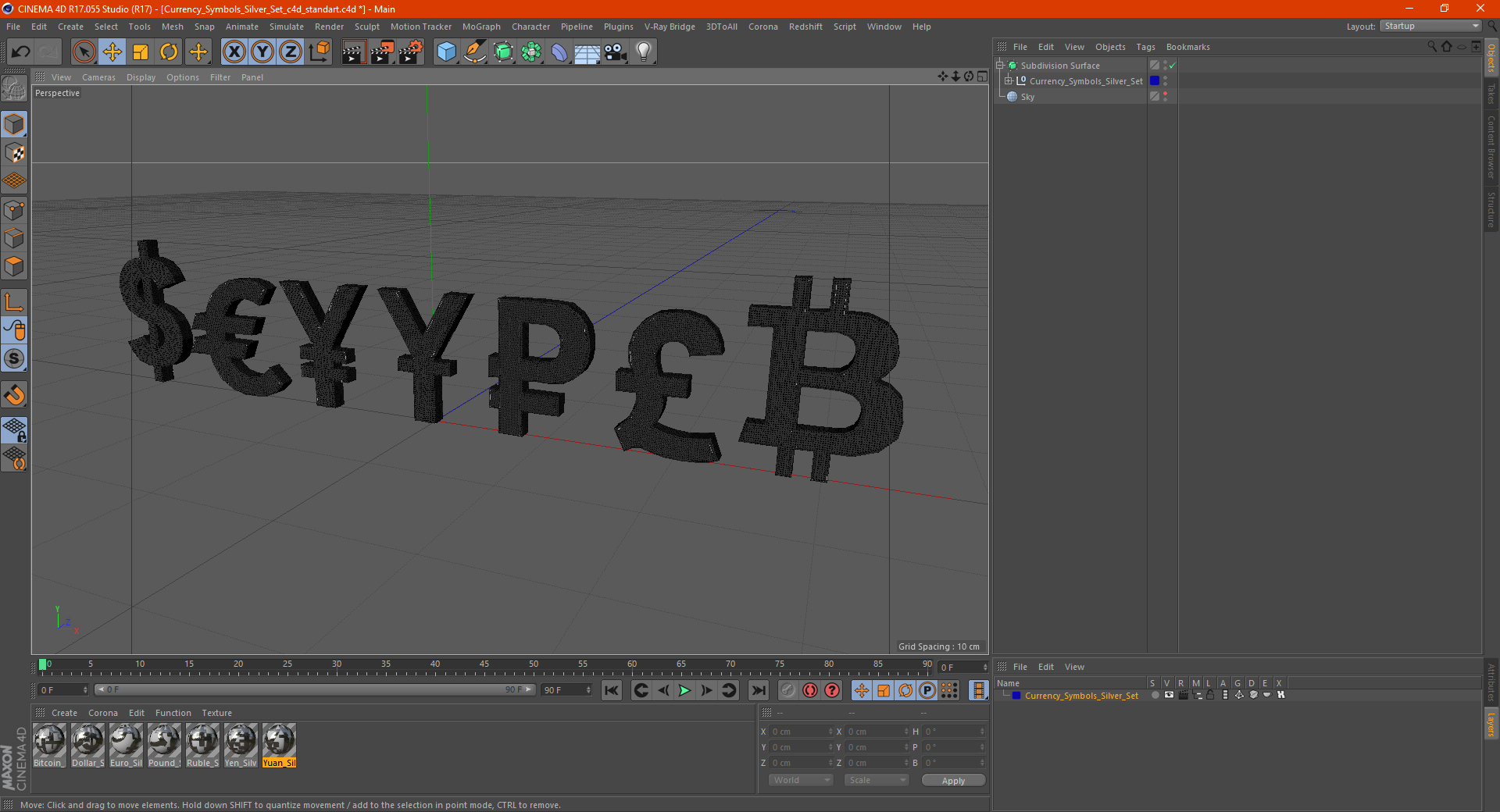Open the Simulate menu
1500x812 pixels.
coord(287,27)
